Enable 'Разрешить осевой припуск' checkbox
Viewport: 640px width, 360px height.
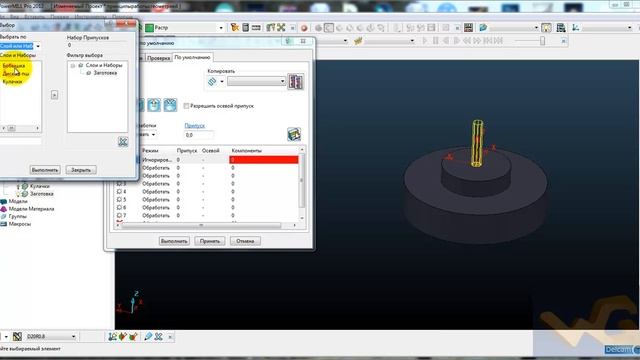pos(187,106)
